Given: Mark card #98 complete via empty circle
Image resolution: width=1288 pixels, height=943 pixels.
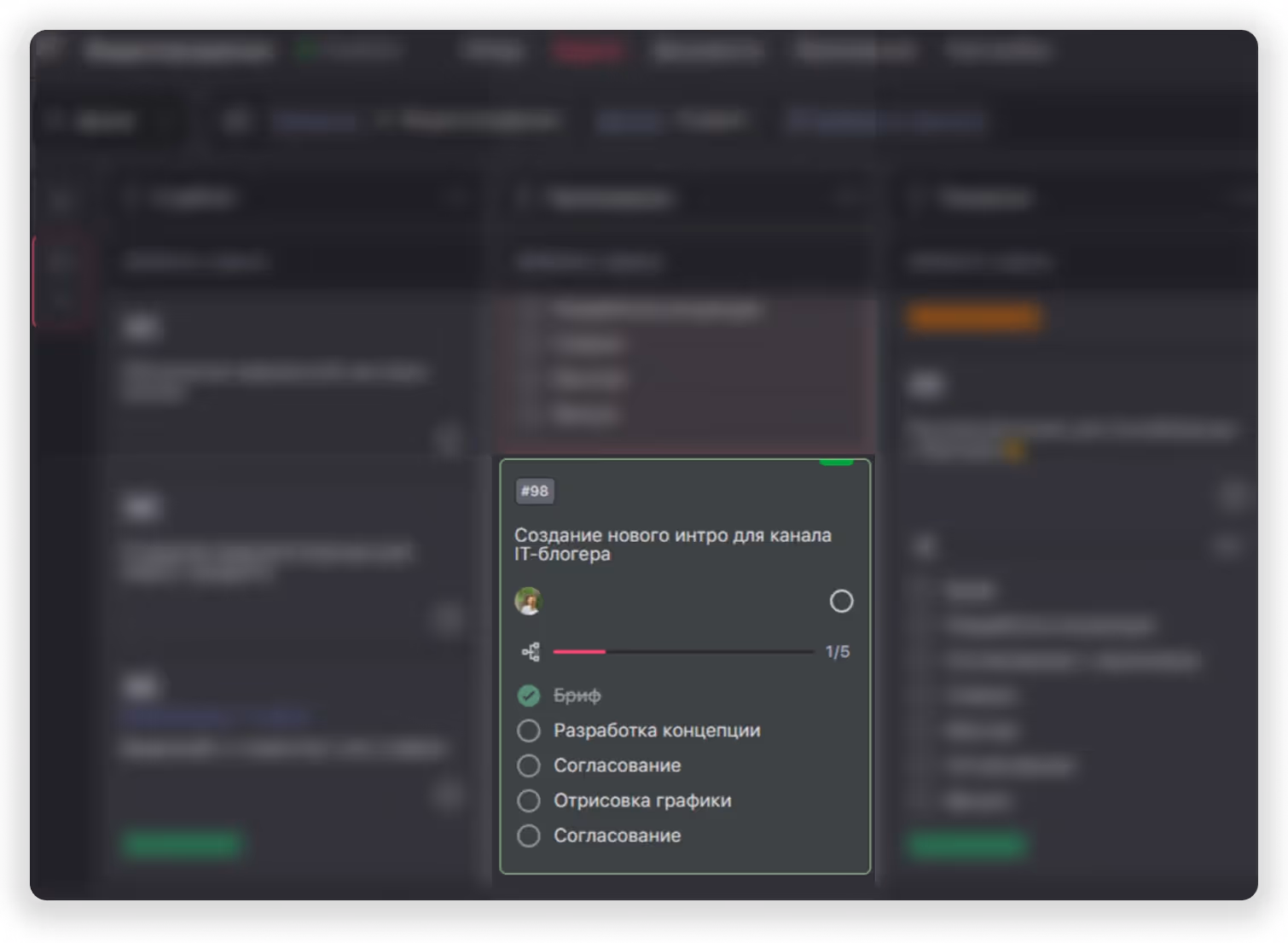Looking at the screenshot, I should pyautogui.click(x=841, y=601).
